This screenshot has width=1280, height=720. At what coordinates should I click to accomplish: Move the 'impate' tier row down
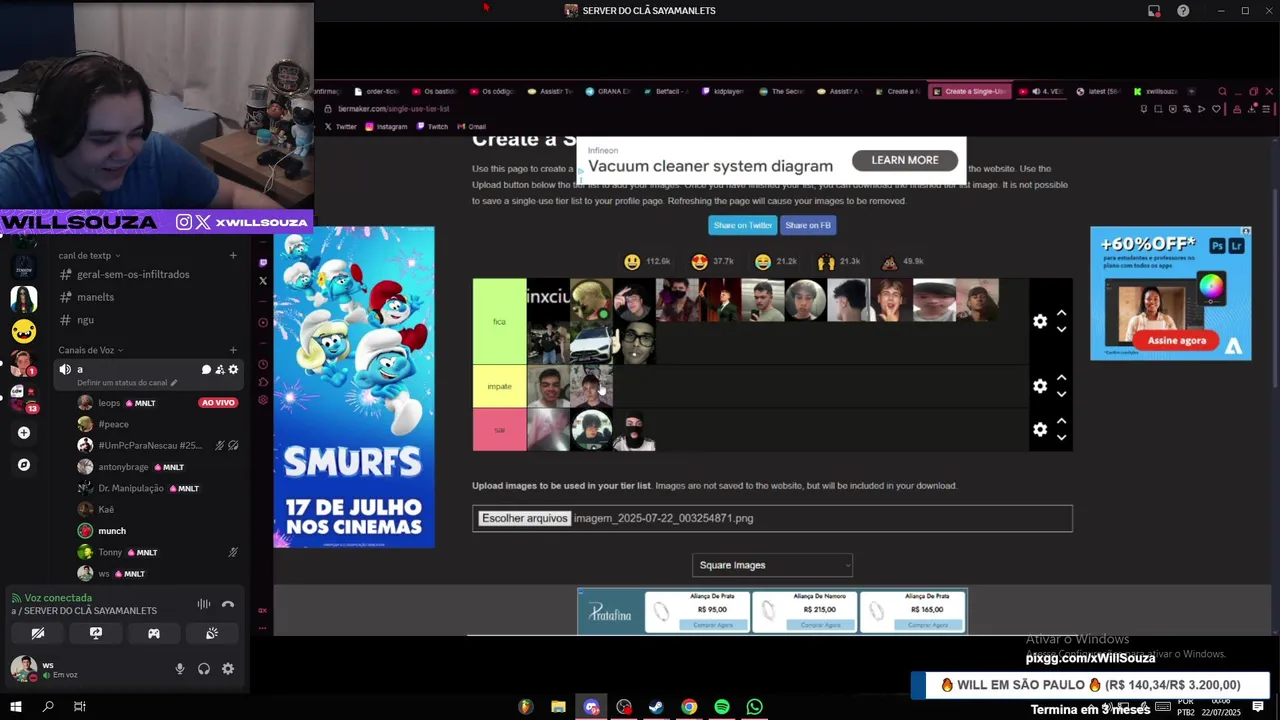click(x=1062, y=394)
